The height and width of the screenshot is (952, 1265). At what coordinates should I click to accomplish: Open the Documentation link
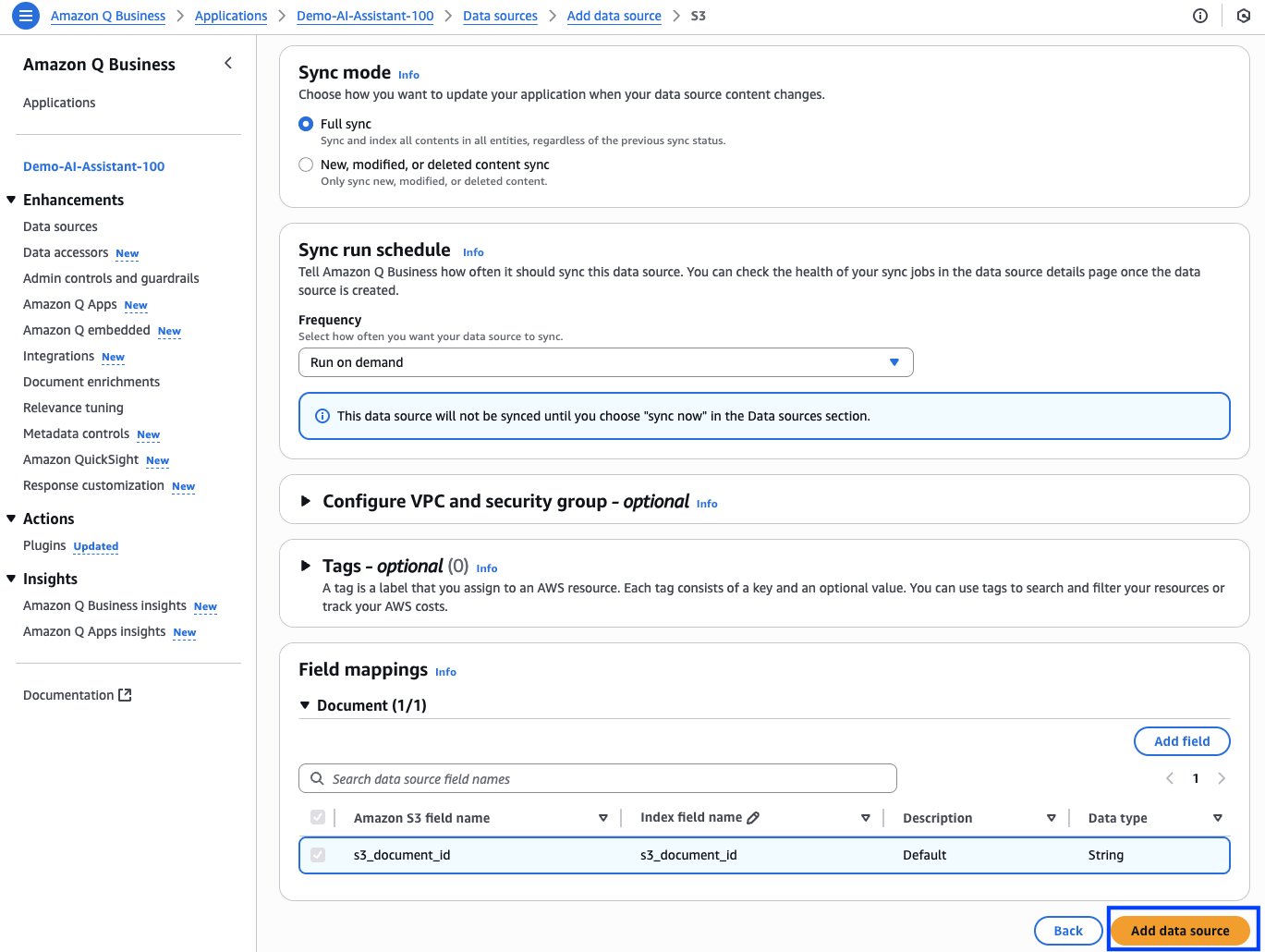[77, 695]
